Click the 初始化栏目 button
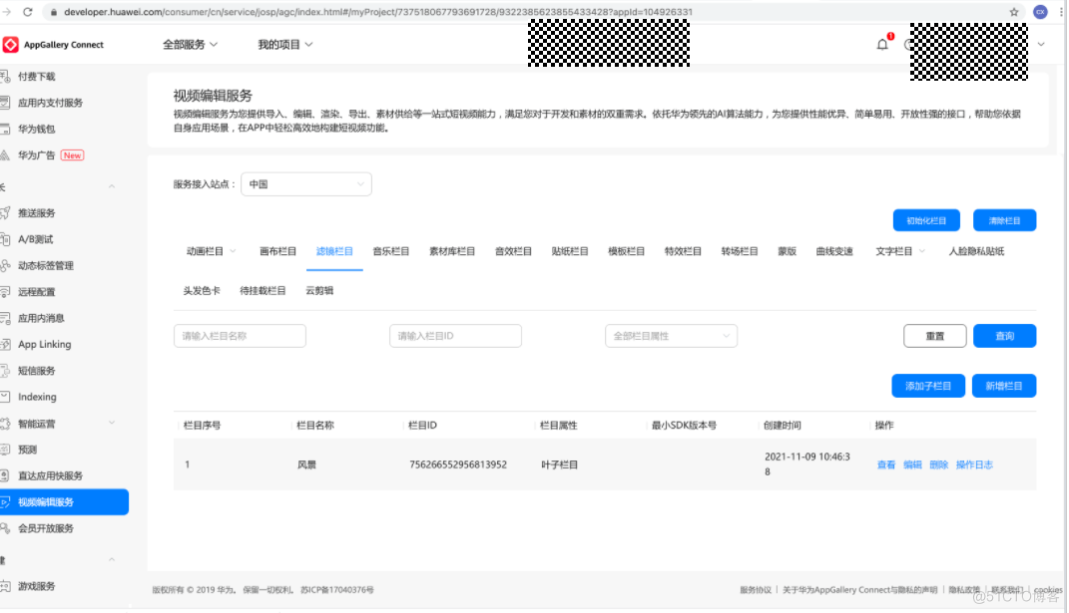Viewport: 1069px width, 613px height. (925, 220)
